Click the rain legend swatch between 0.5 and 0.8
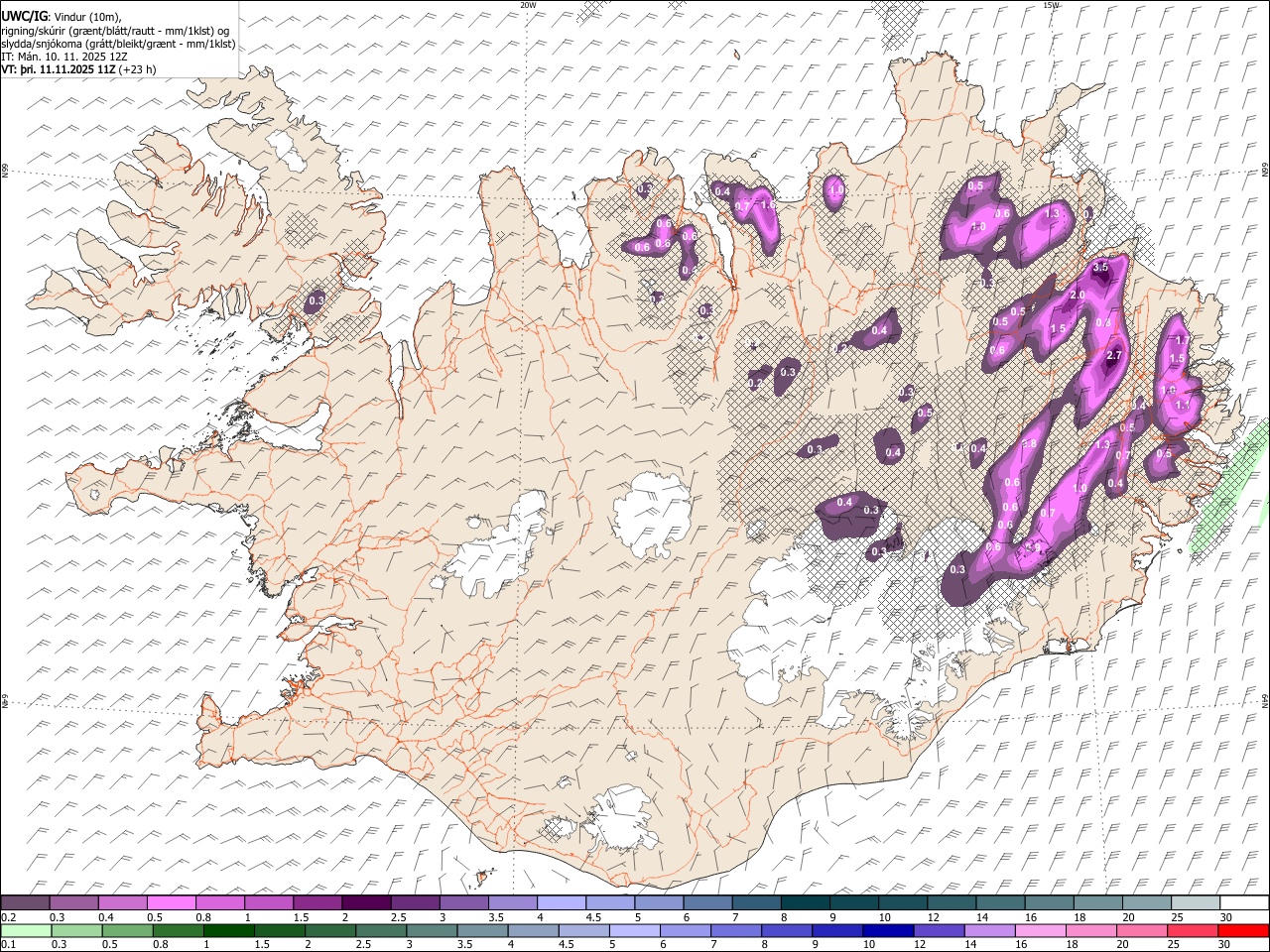The height and width of the screenshot is (952, 1270). pyautogui.click(x=127, y=930)
